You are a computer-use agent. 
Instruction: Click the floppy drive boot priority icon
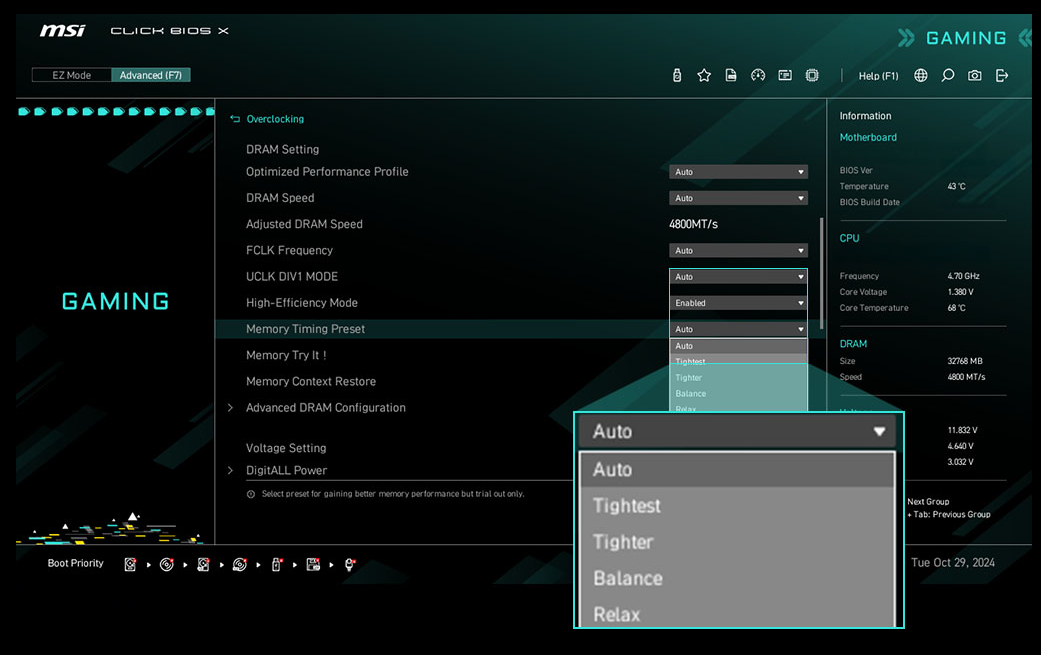click(313, 564)
